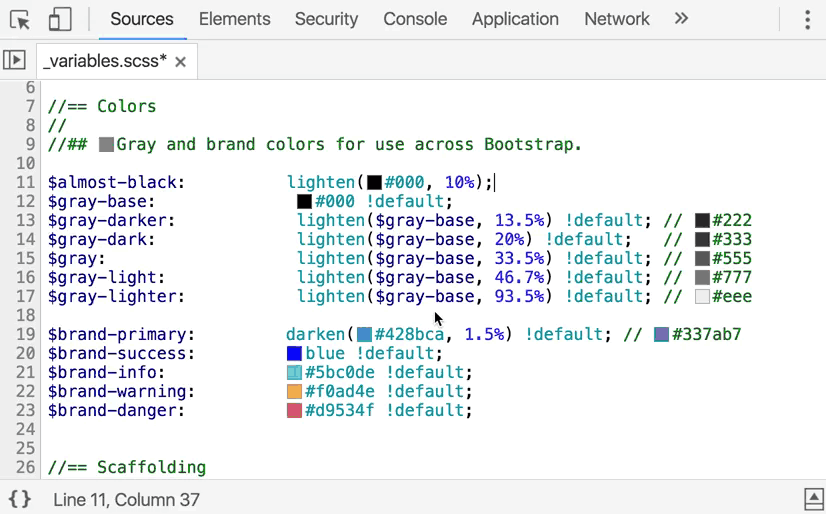The width and height of the screenshot is (826, 514).
Task: Click the 46.7% value on line 16
Action: coord(519,277)
